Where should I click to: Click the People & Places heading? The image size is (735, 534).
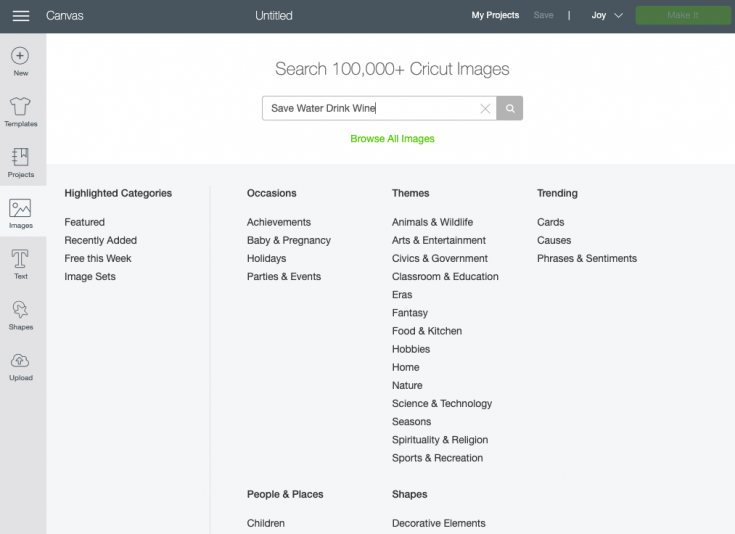(285, 494)
